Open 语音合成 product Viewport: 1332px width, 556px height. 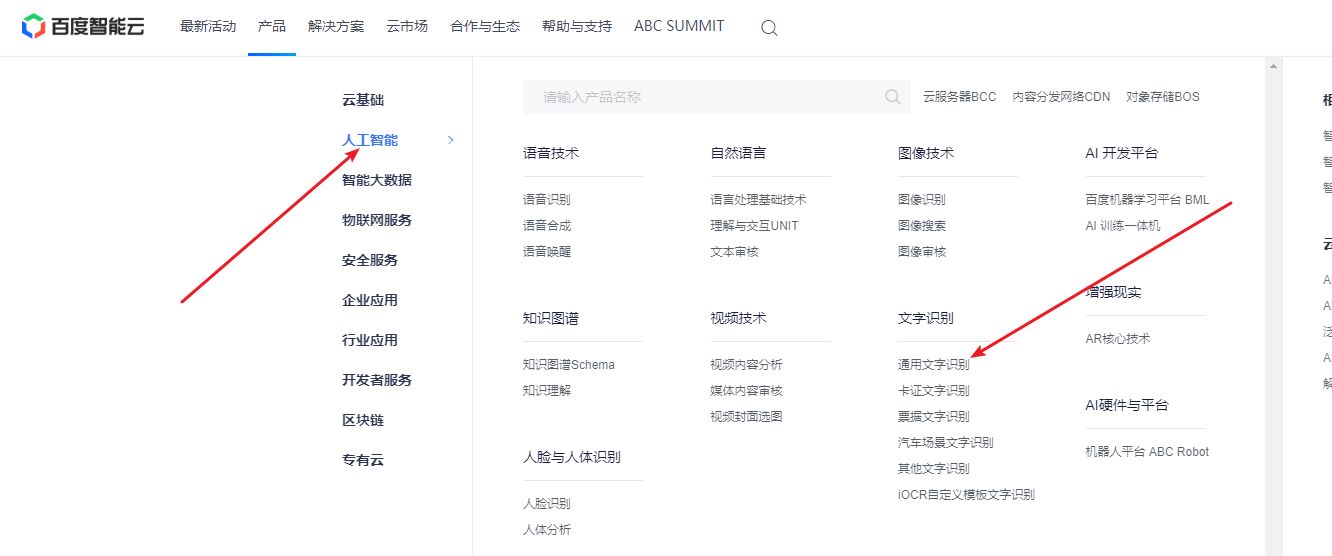pyautogui.click(x=547, y=226)
